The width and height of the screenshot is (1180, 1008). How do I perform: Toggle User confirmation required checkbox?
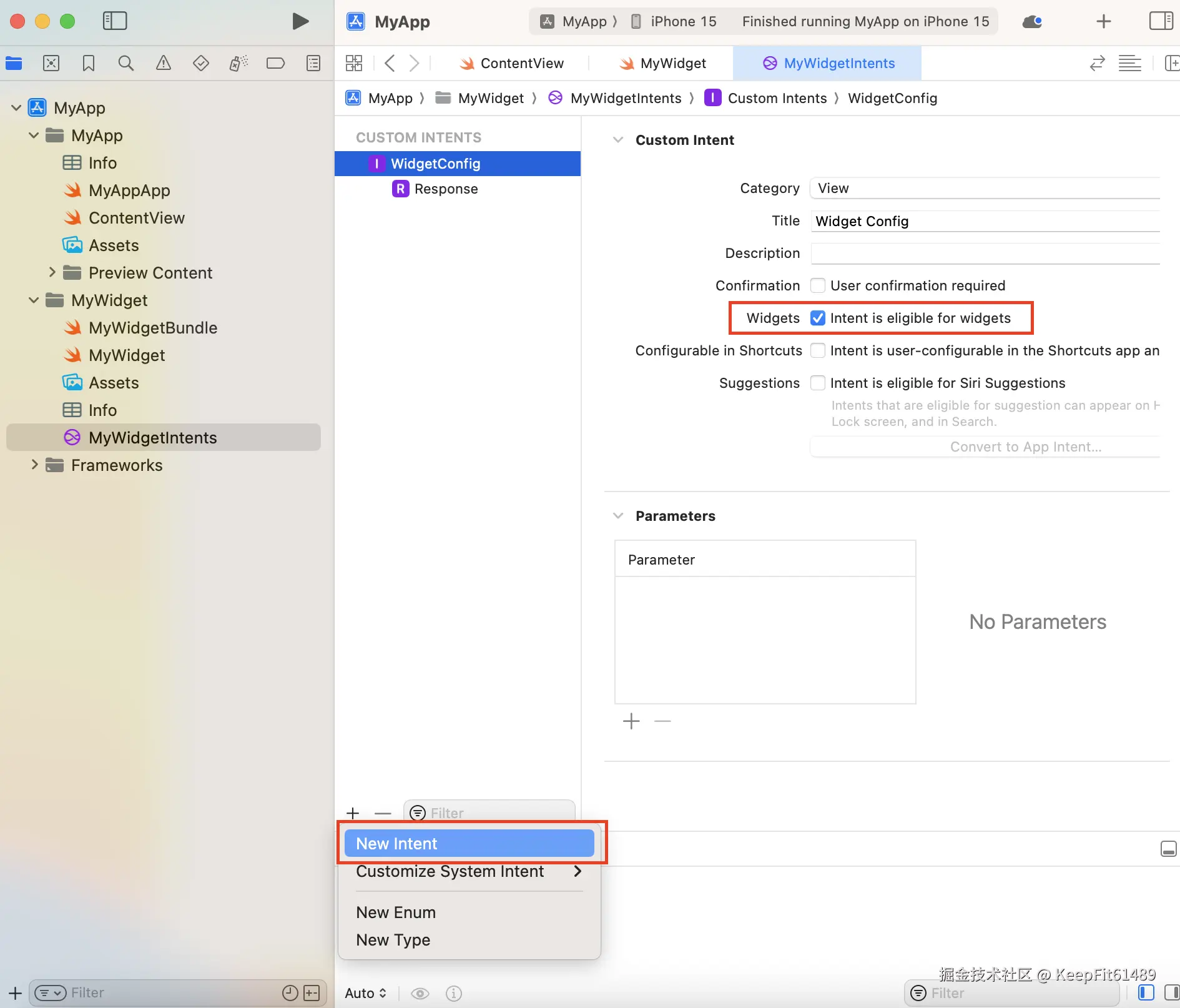(818, 285)
